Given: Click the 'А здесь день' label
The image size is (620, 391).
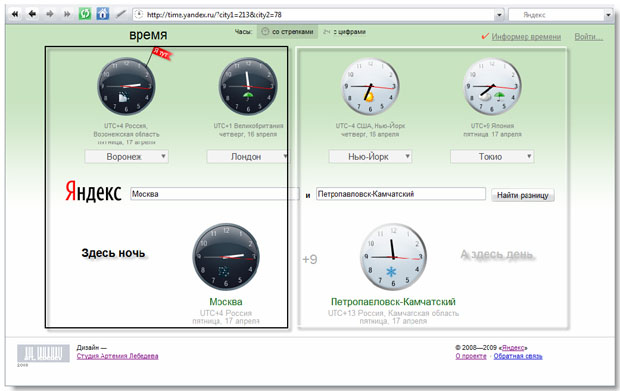Looking at the screenshot, I should (x=497, y=254).
